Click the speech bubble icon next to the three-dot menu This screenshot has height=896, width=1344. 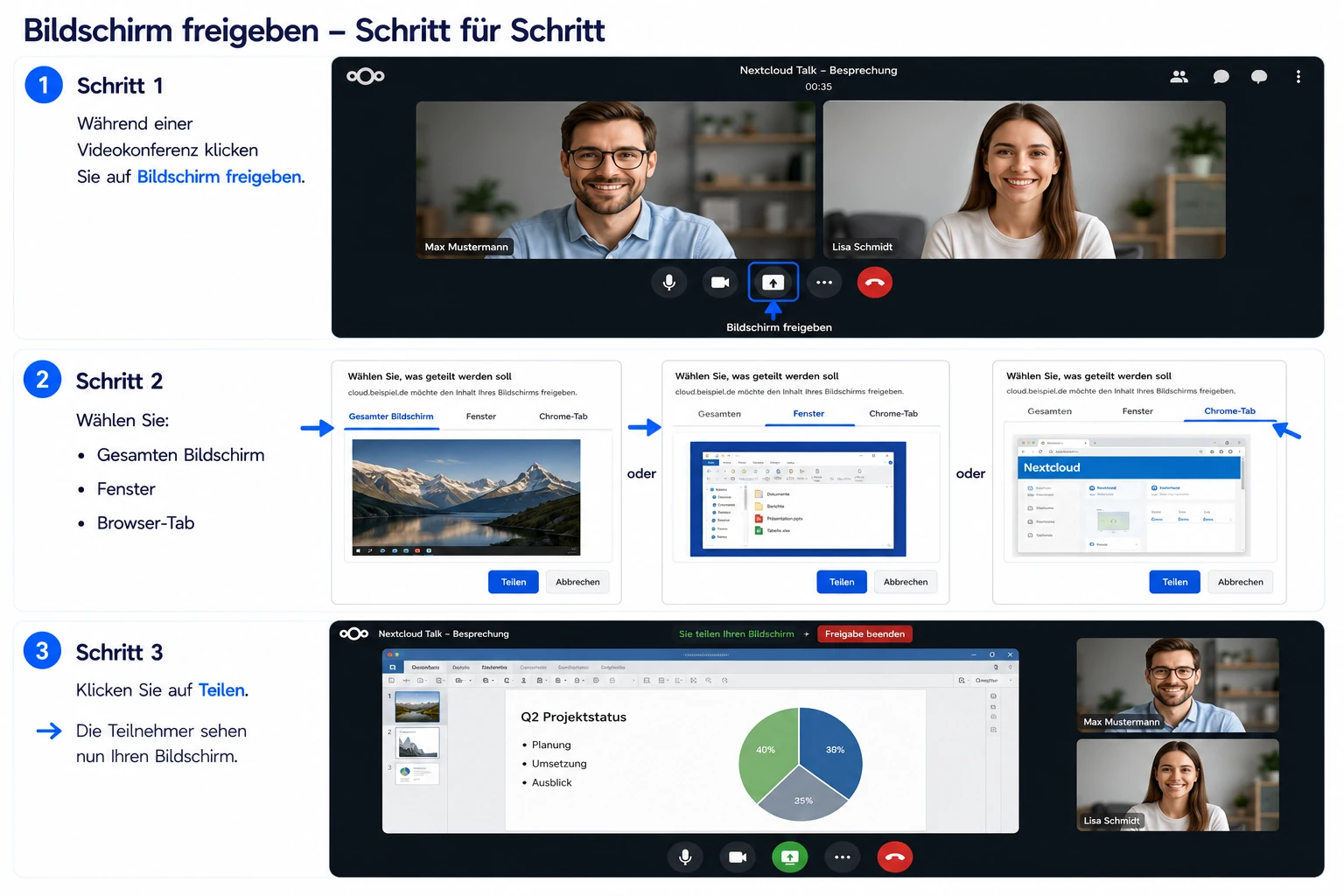[x=1259, y=77]
